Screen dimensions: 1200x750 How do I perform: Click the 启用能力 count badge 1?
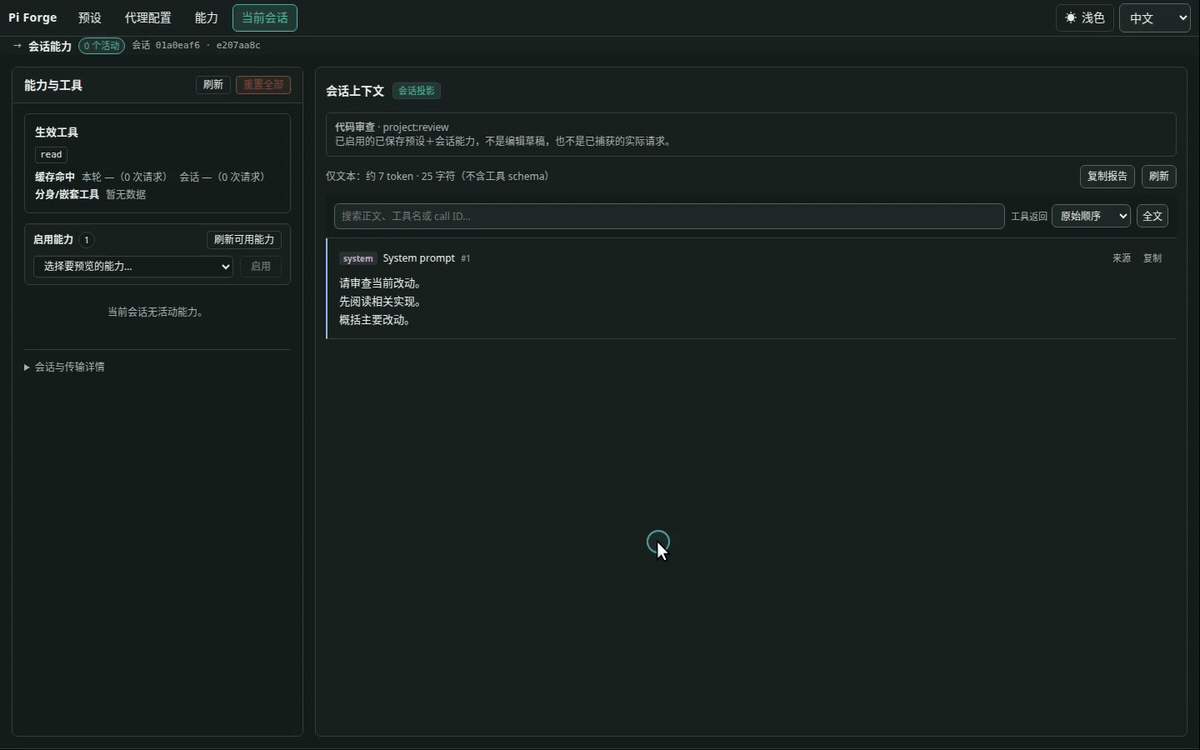(86, 240)
